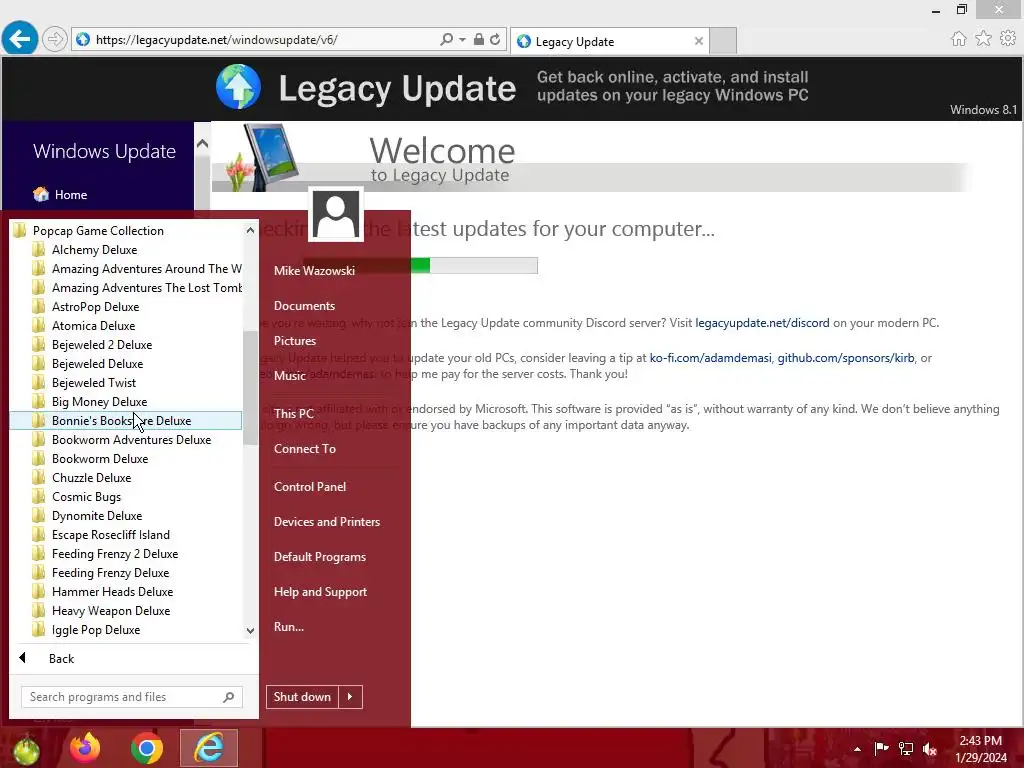Click the taskbar clock and date
The image size is (1024, 768).
[x=981, y=749]
